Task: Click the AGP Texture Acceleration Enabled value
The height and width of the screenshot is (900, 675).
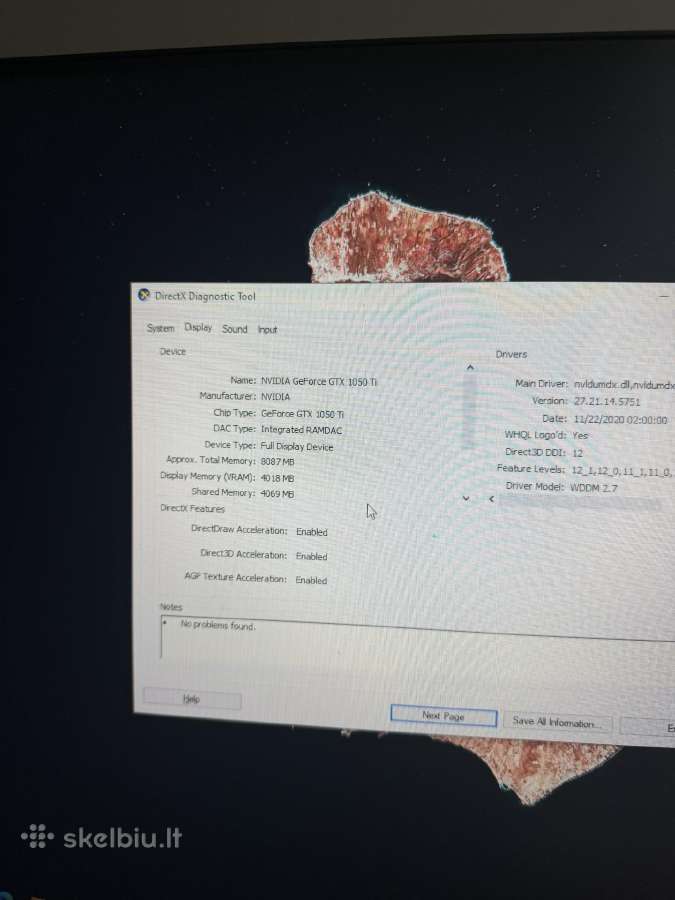Action: coord(311,580)
